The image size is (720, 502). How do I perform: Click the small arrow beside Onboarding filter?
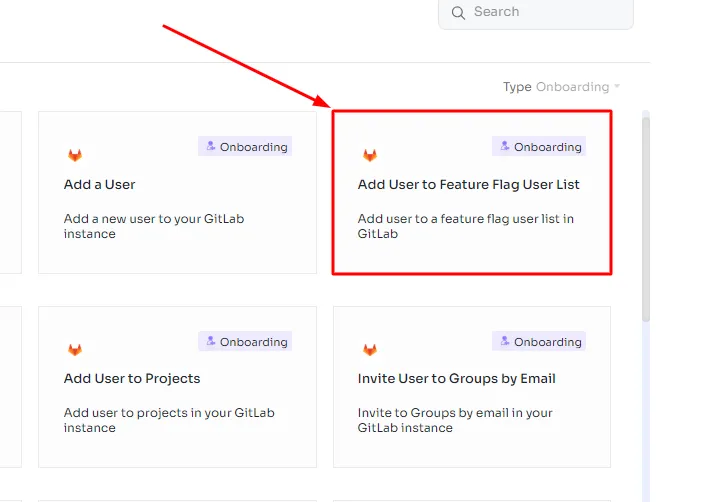(x=617, y=86)
